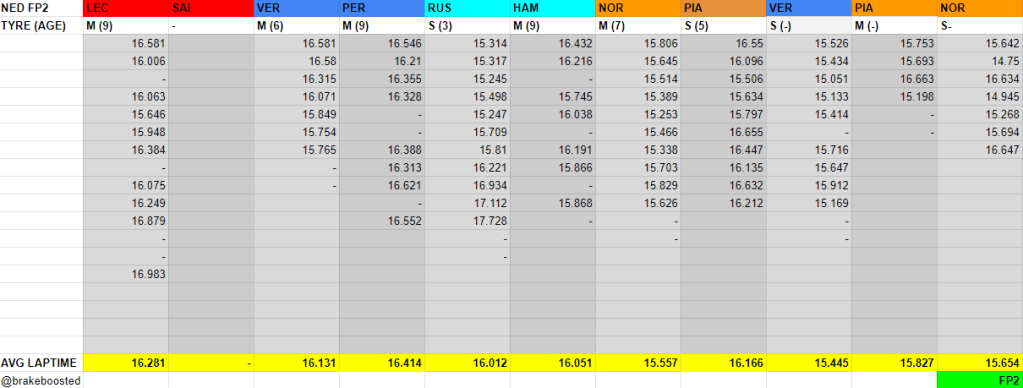Click lap time cell 16.621
The image size is (1023, 388).
382,186
